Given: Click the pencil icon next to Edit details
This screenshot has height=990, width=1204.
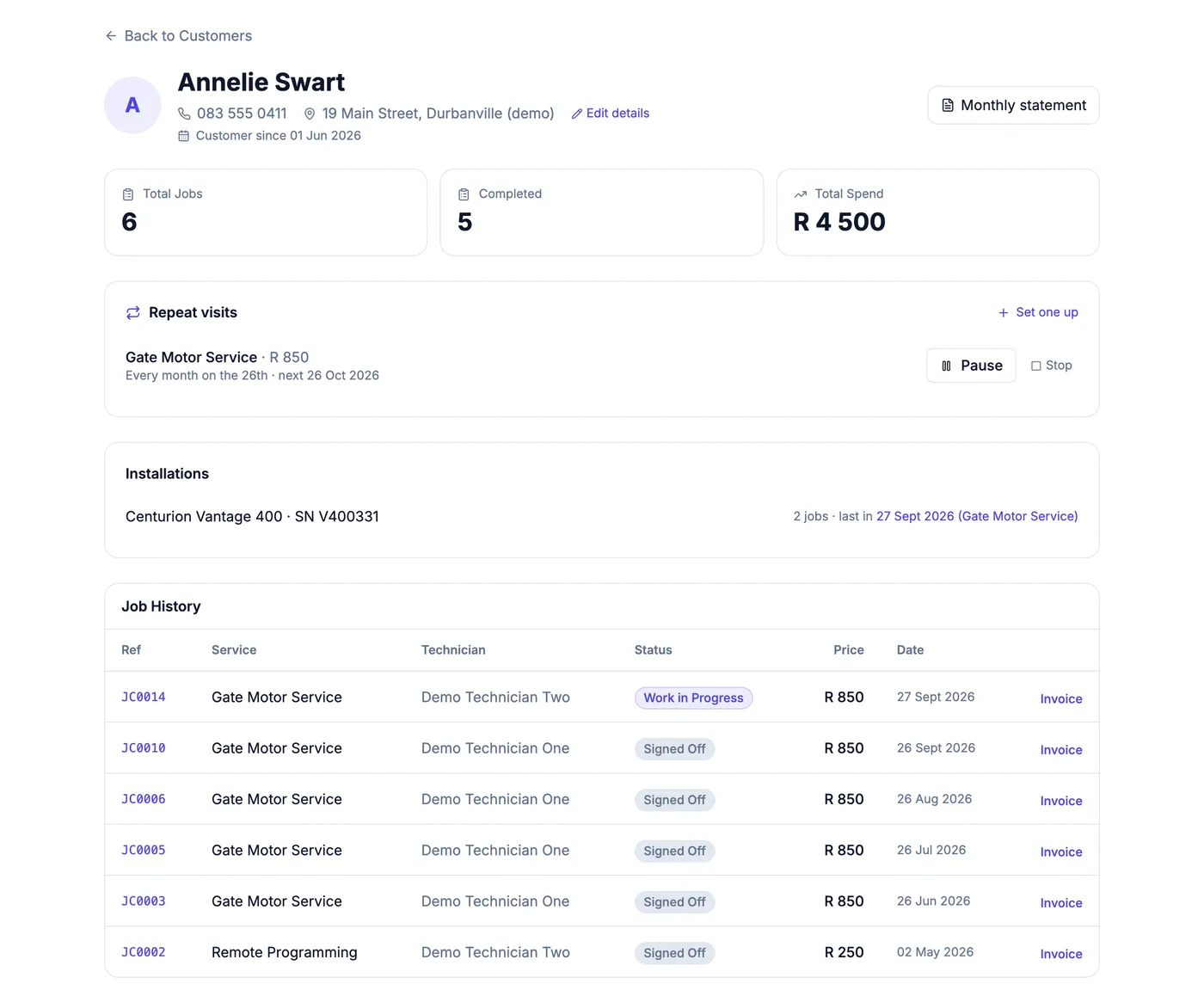Looking at the screenshot, I should click(x=577, y=114).
